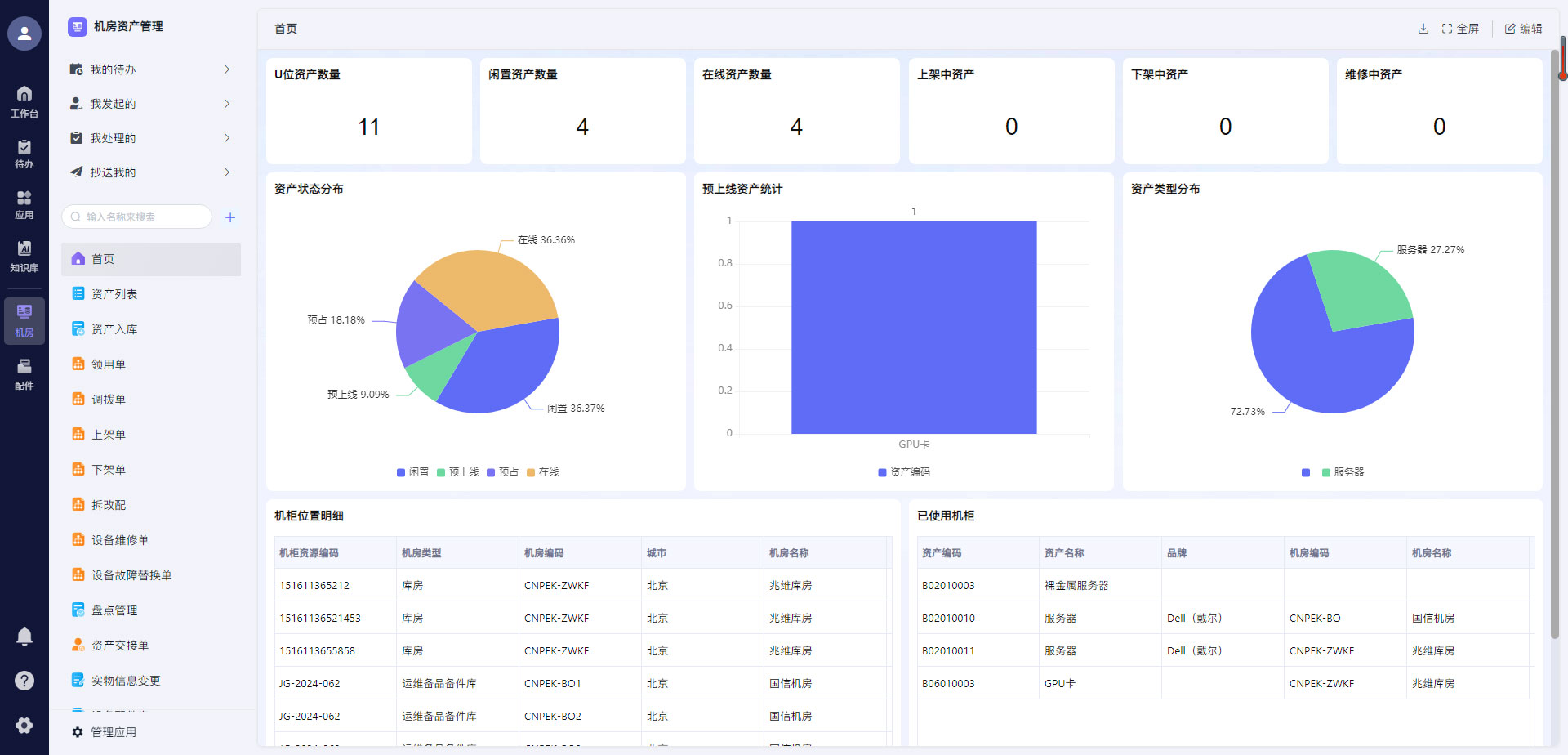The height and width of the screenshot is (755, 1568).
Task: Click 全屏 to enter fullscreen
Action: tap(1461, 28)
